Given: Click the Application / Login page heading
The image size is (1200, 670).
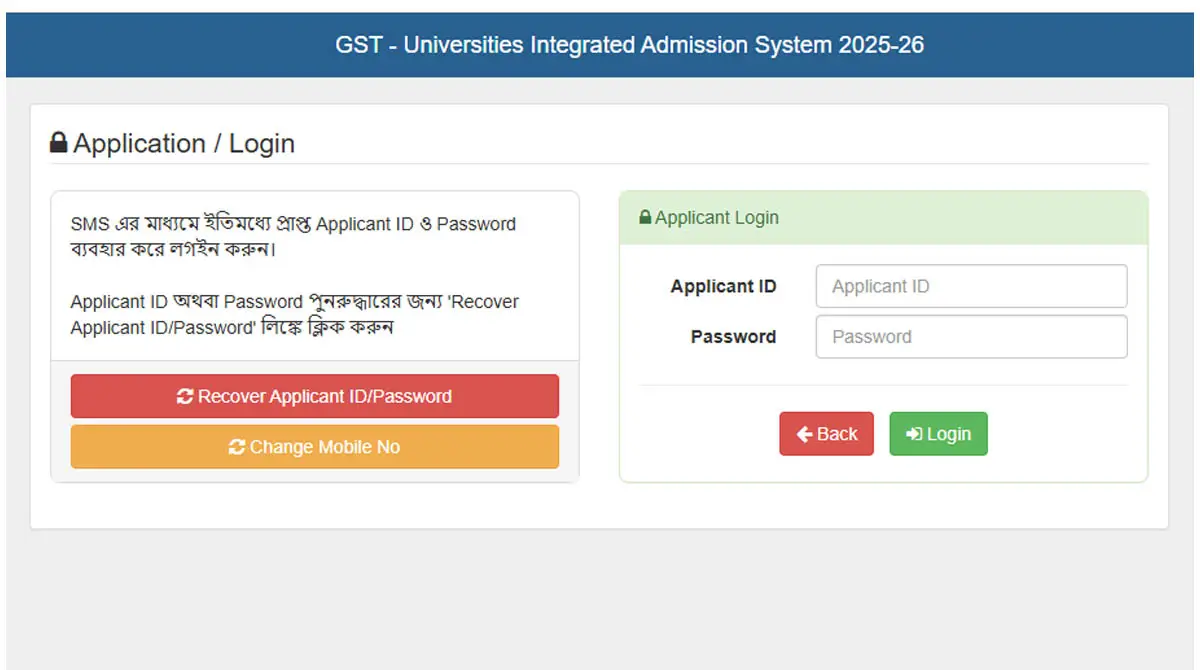Looking at the screenshot, I should pyautogui.click(x=185, y=143).
